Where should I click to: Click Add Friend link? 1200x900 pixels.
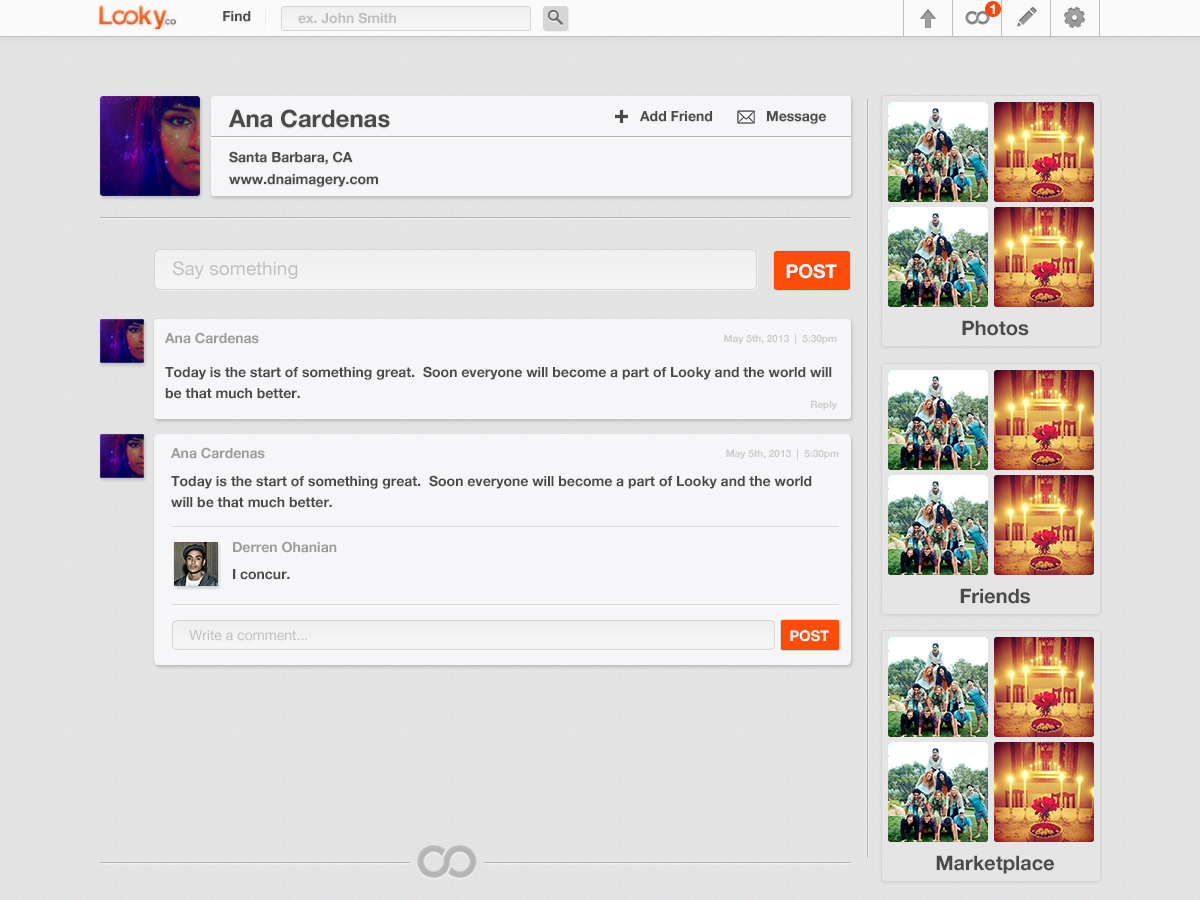click(676, 117)
